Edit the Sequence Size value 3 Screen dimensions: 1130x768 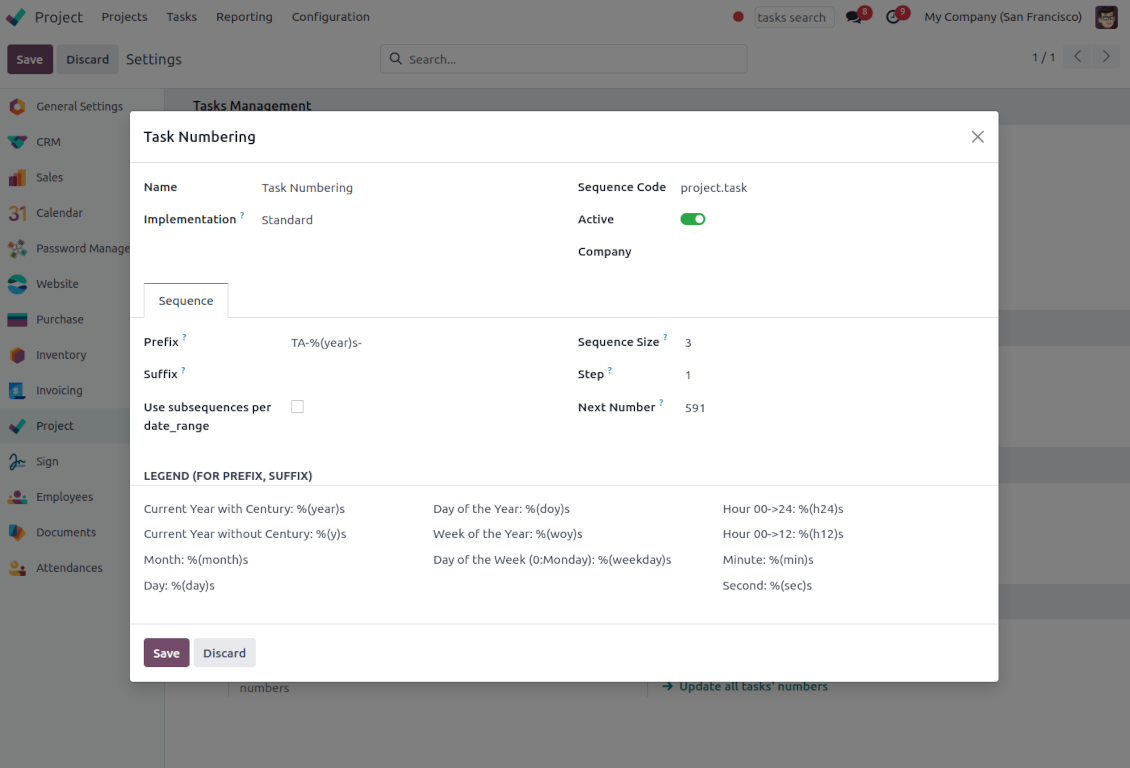click(x=834, y=342)
